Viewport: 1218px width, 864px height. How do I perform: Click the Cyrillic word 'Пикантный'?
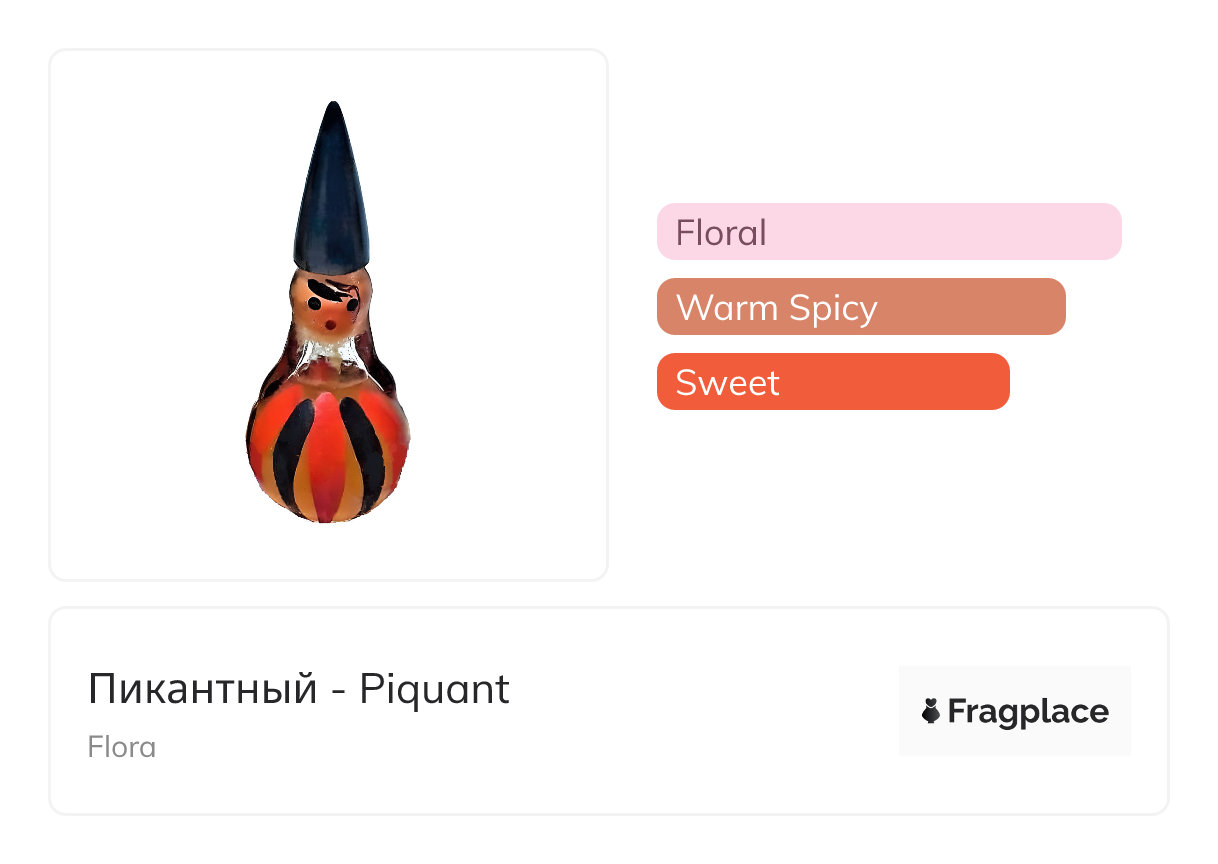click(x=201, y=689)
